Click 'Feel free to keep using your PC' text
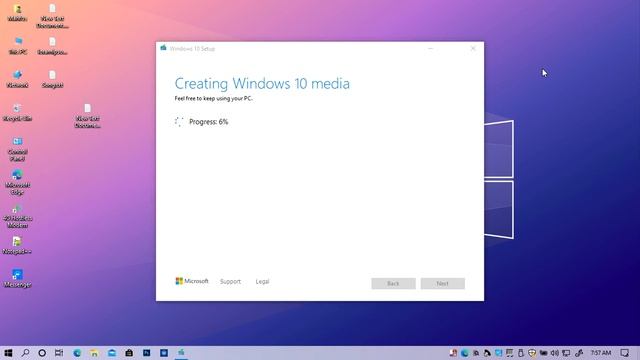Image resolution: width=640 pixels, height=360 pixels. (x=213, y=98)
